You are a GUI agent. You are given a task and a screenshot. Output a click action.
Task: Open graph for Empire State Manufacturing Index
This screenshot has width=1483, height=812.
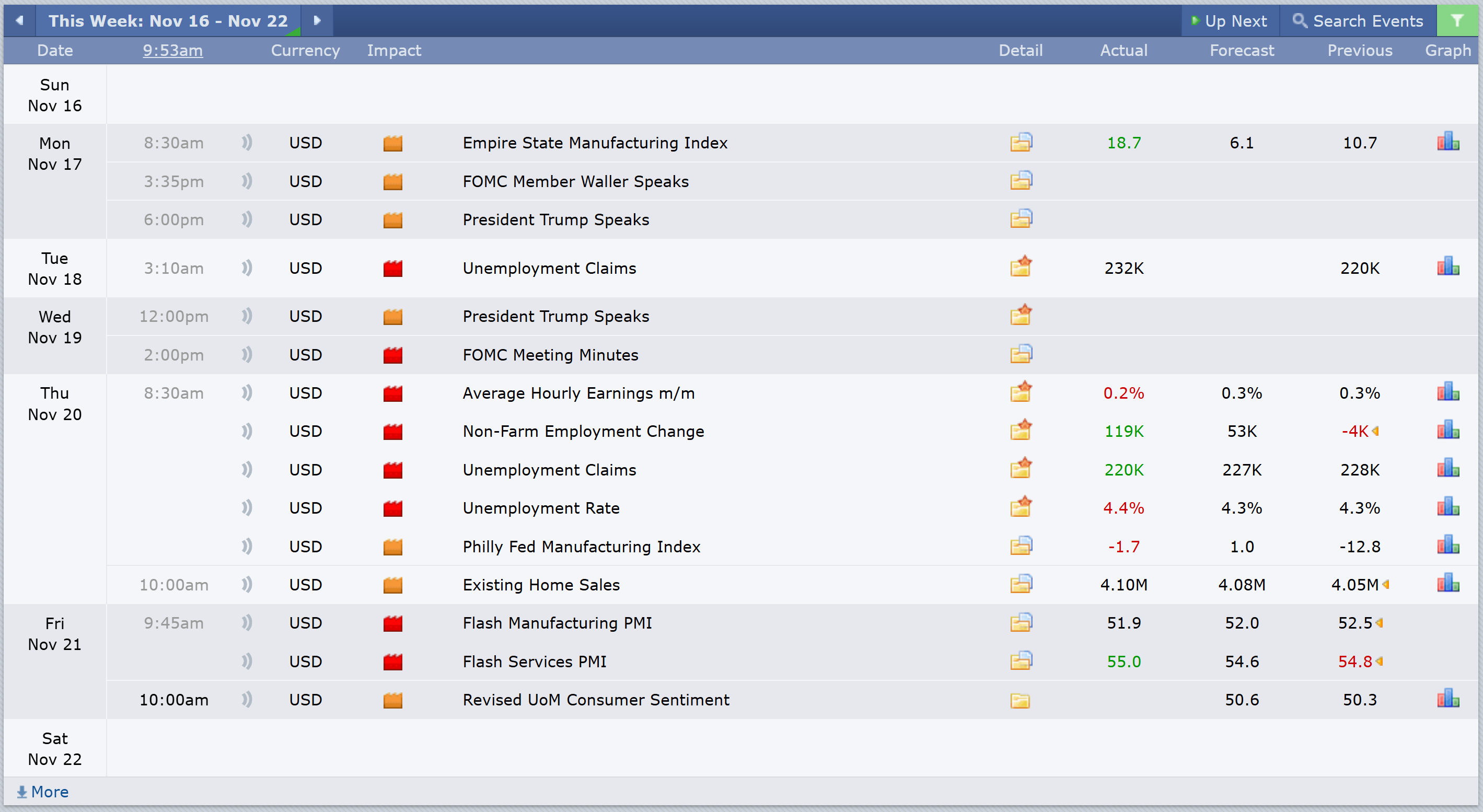click(x=1447, y=142)
